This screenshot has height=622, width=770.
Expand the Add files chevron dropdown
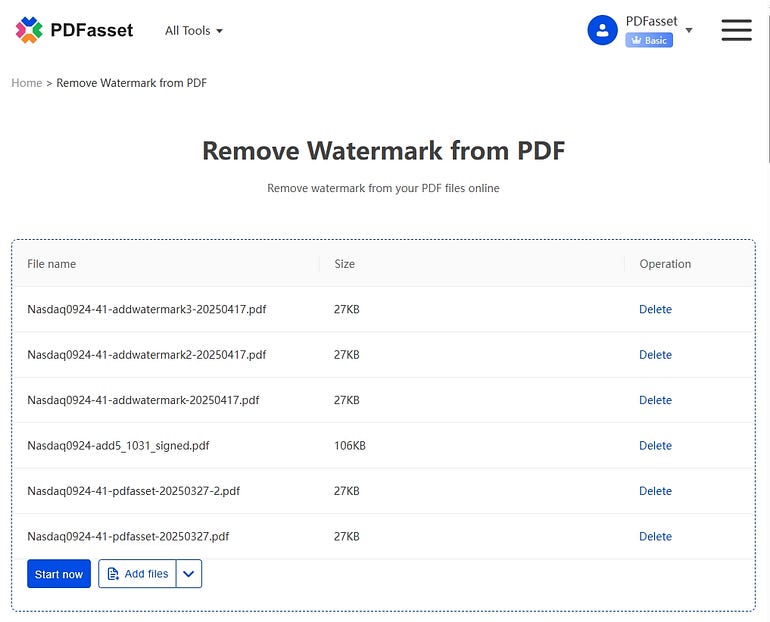(x=189, y=573)
